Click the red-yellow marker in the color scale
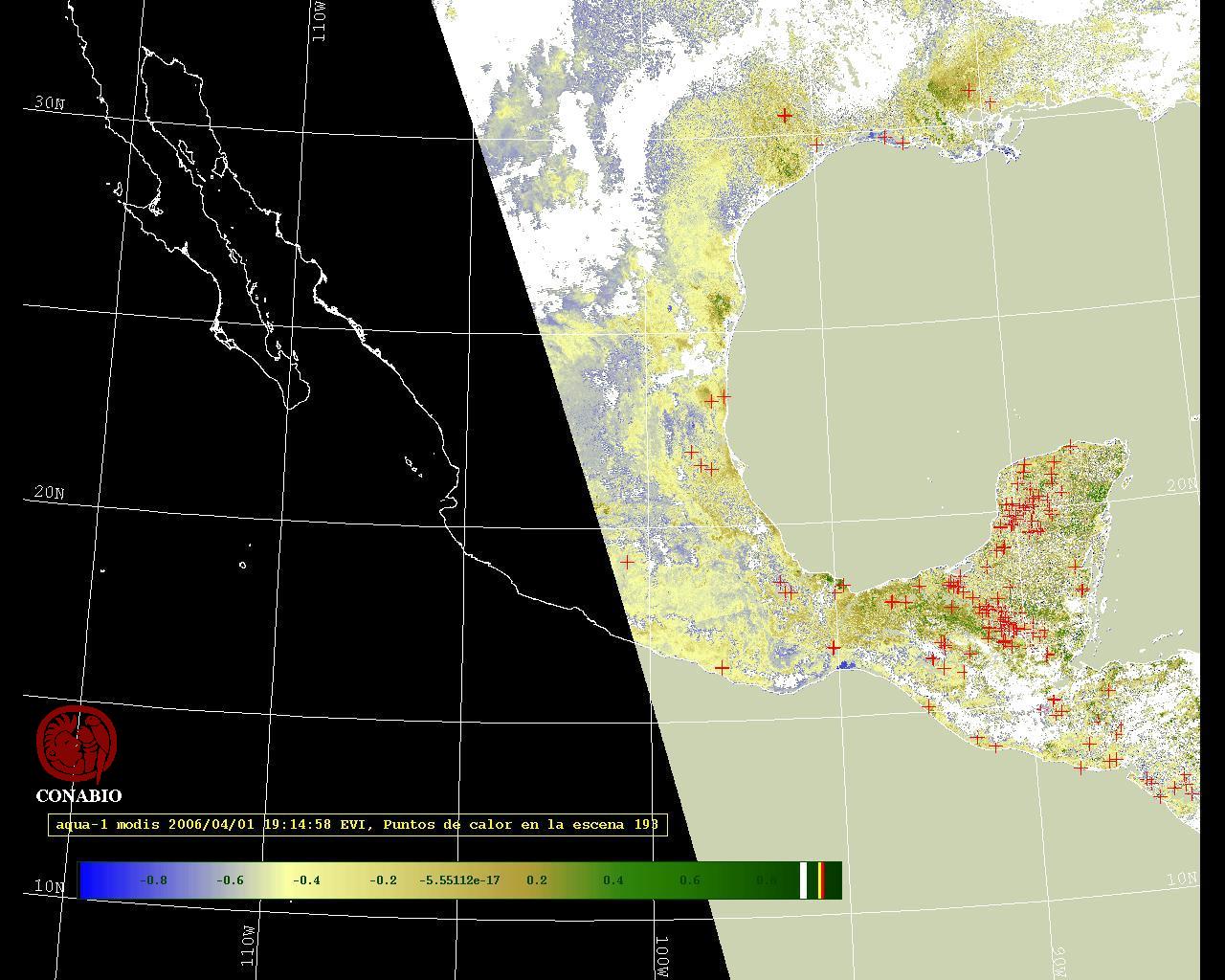 click(822, 880)
